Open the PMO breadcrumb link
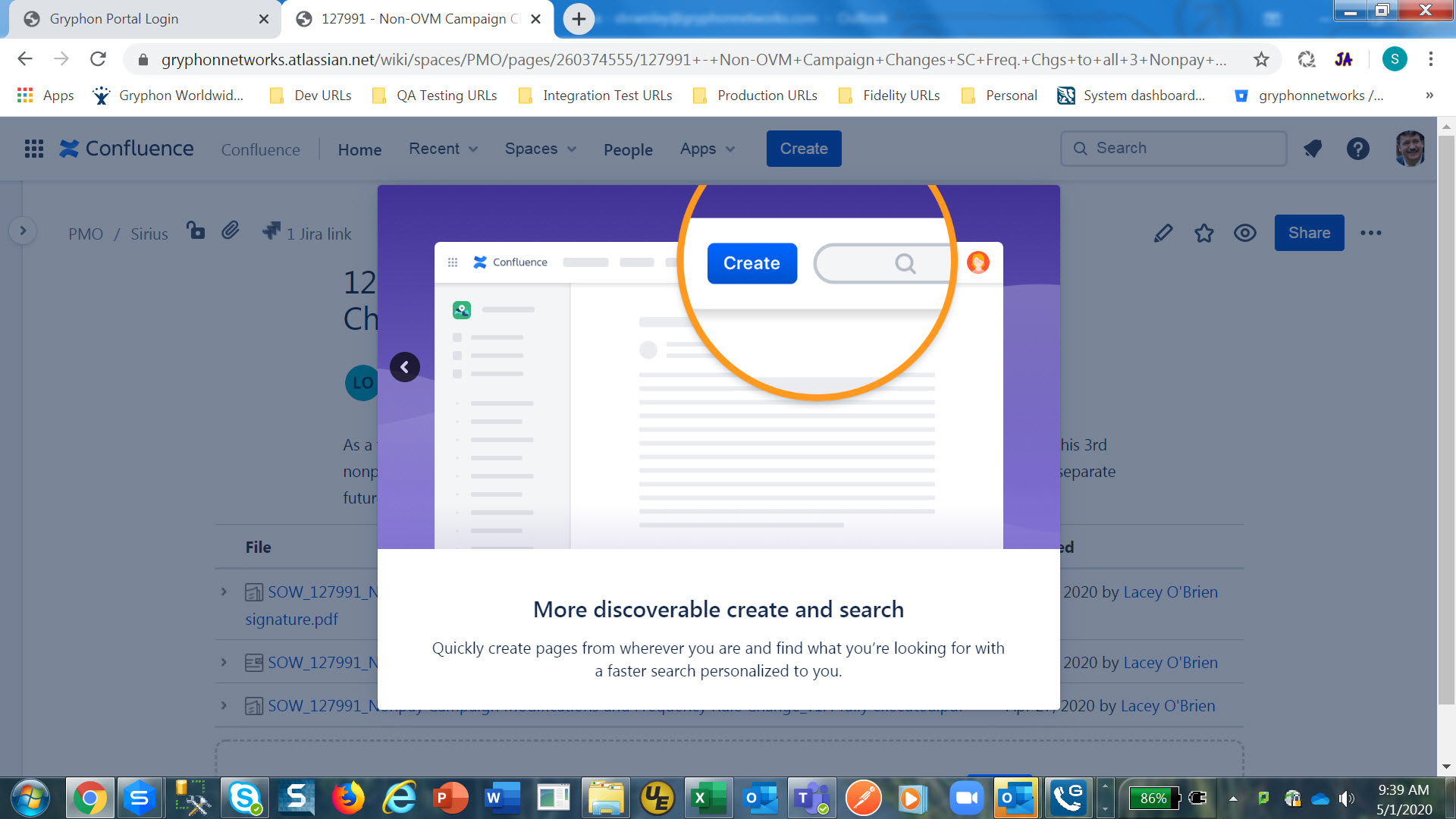 coord(86,234)
